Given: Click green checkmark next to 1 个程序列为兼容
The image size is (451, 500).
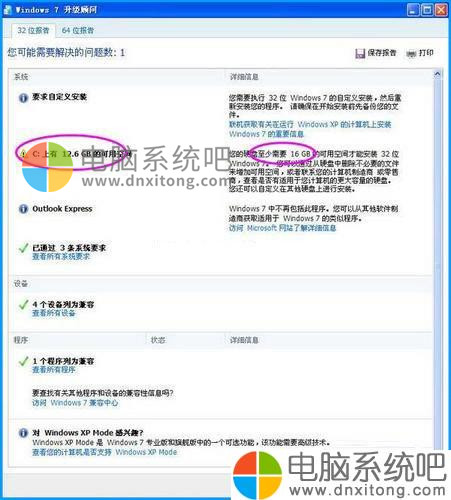Looking at the screenshot, I should click(x=23, y=361).
